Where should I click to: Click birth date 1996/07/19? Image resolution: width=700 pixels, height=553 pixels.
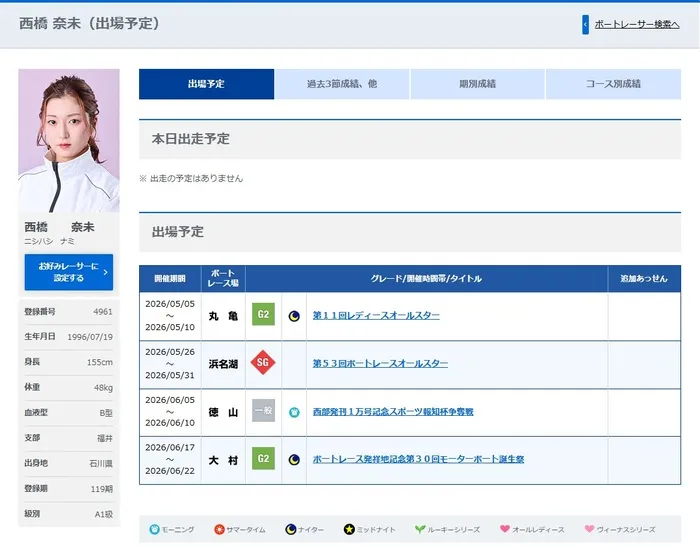point(90,337)
